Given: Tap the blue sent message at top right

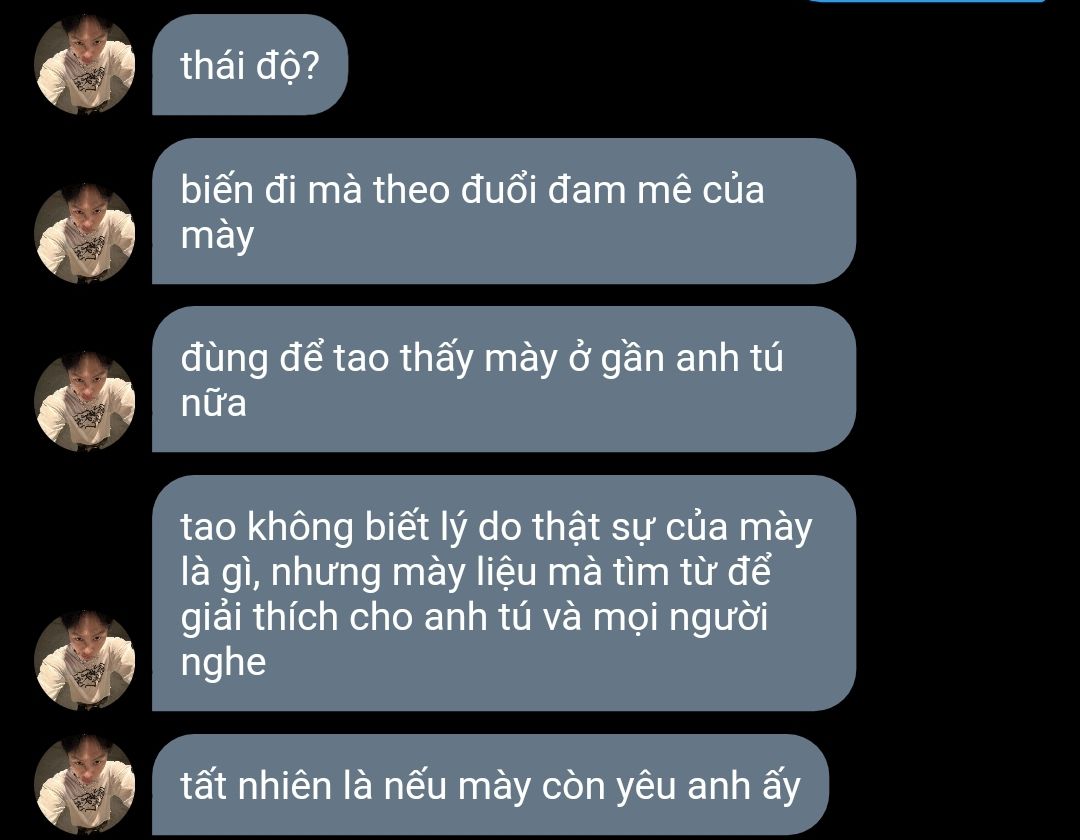Looking at the screenshot, I should 926,1.
